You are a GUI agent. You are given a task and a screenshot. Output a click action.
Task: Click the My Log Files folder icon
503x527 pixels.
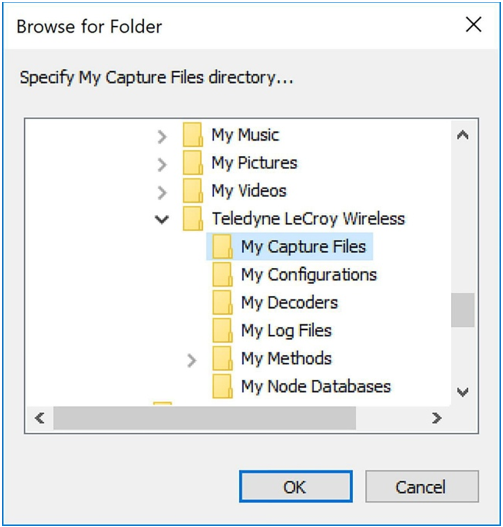click(x=222, y=330)
